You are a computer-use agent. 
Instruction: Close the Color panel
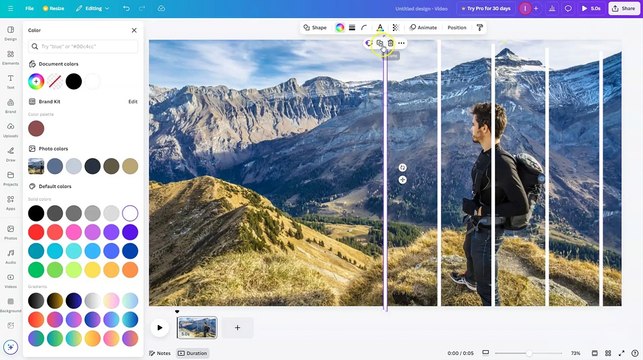point(134,30)
